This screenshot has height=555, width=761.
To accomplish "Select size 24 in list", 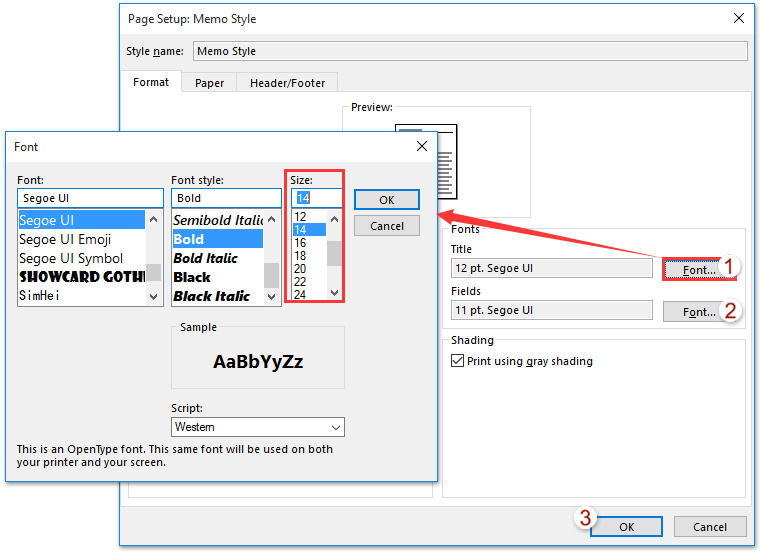I will click(x=309, y=294).
